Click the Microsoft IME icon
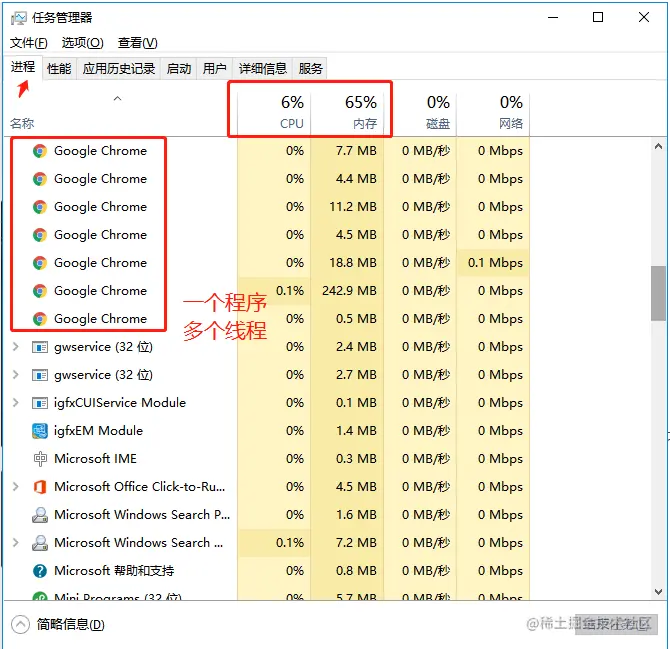The width and height of the screenshot is (670, 649). 40,459
